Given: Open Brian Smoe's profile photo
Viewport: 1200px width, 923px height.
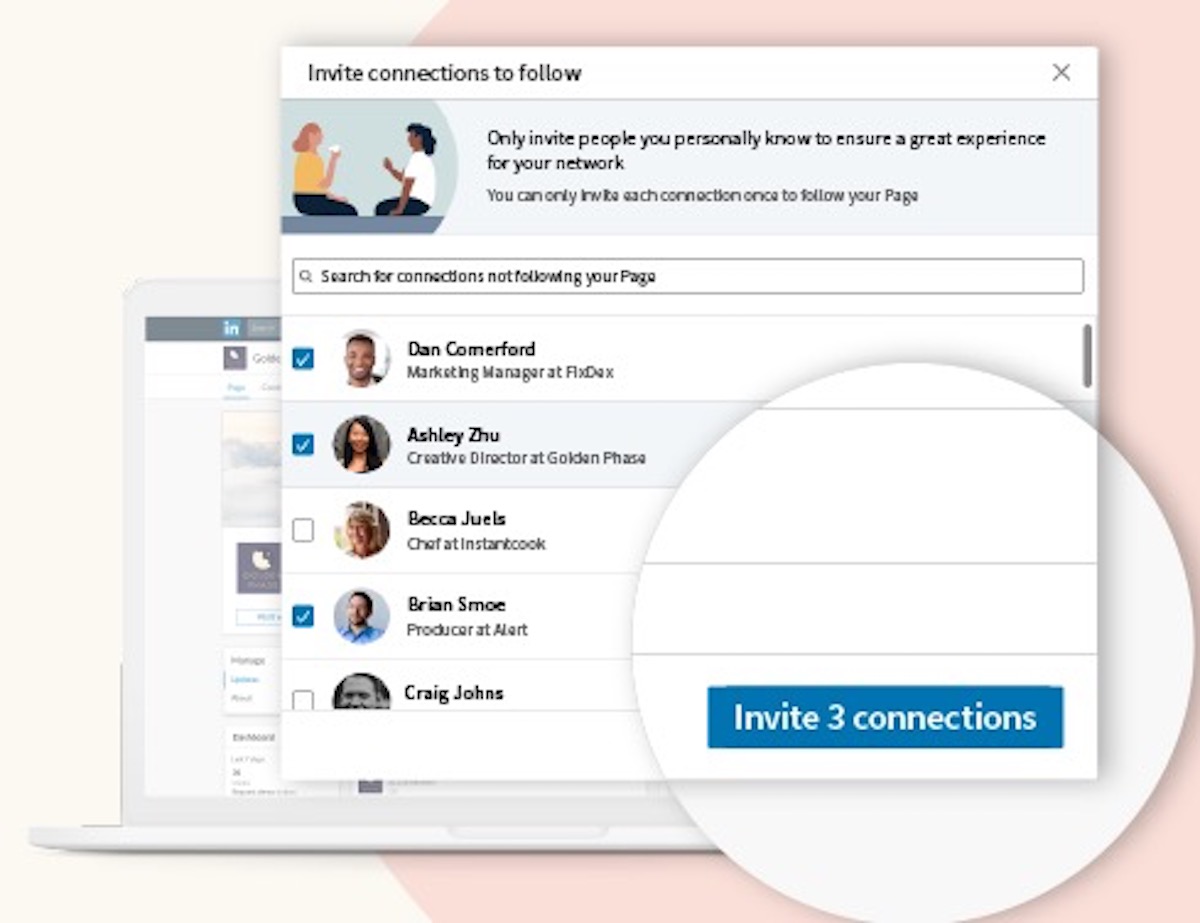Looking at the screenshot, I should 361,617.
